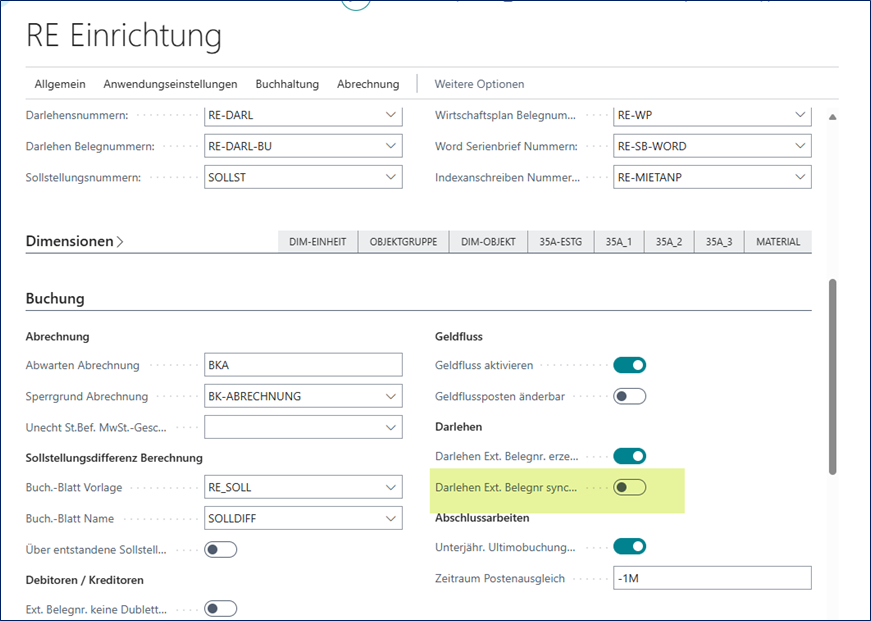Open Word Serienbrief Nummern dropdown

tap(799, 146)
